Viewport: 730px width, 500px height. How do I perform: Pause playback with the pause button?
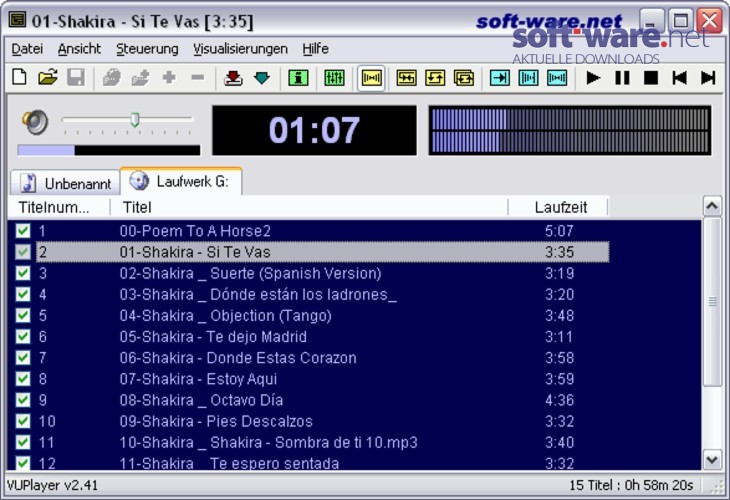(x=622, y=77)
